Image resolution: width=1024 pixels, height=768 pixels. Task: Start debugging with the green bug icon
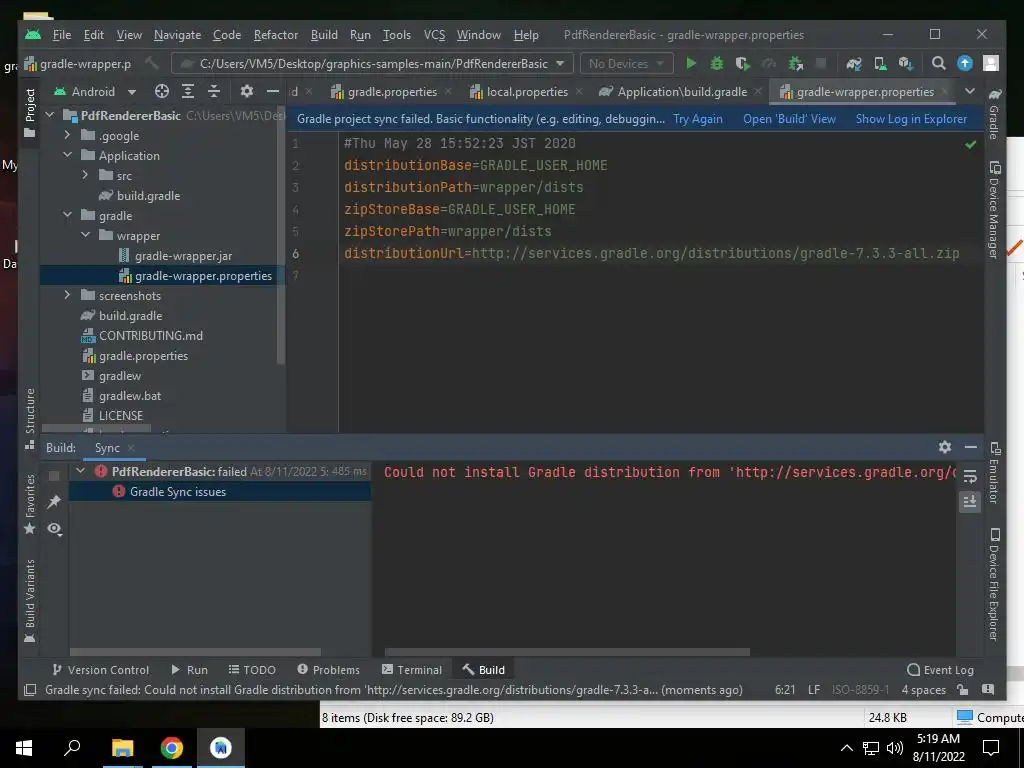tap(716, 63)
